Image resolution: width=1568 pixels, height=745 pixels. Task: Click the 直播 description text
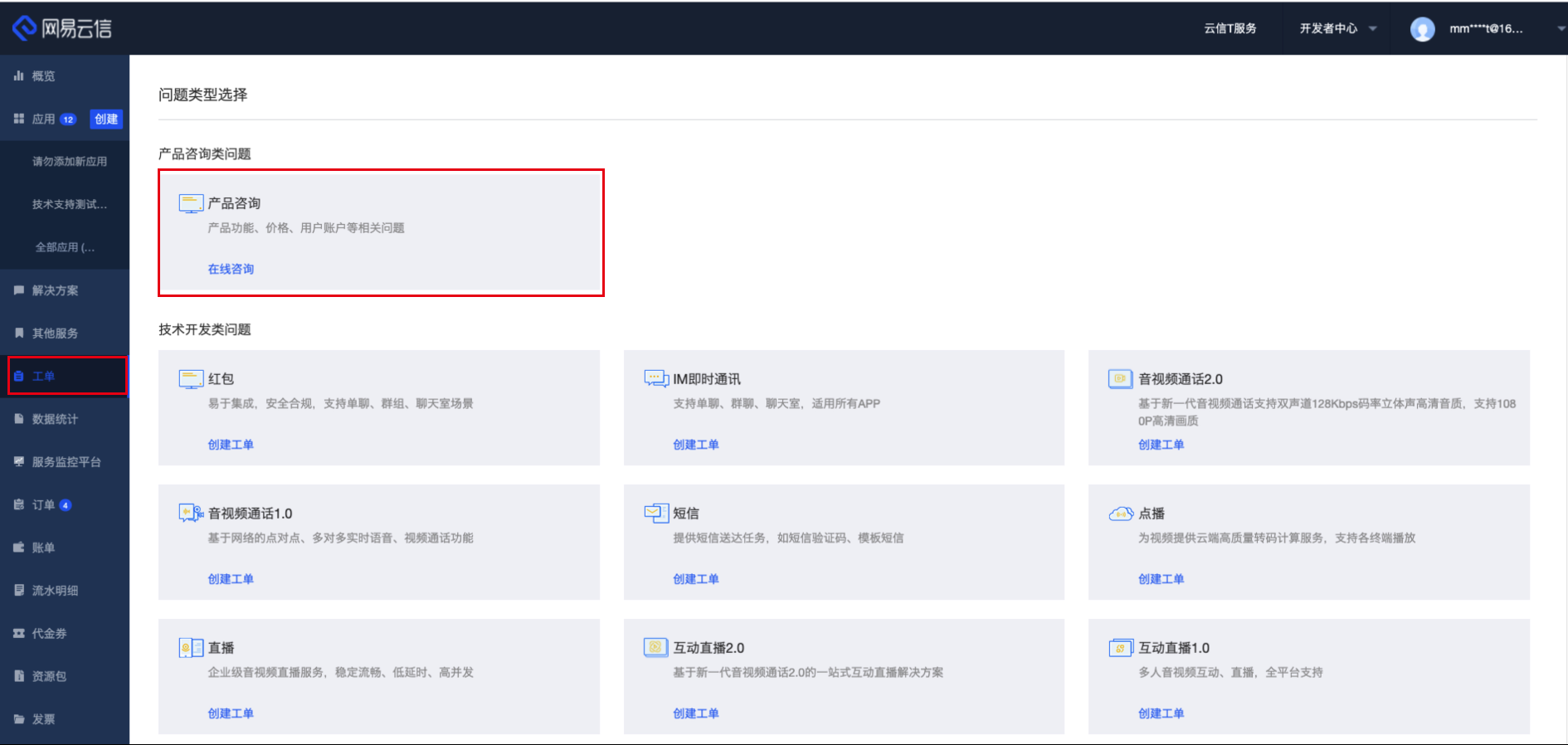pos(340,672)
